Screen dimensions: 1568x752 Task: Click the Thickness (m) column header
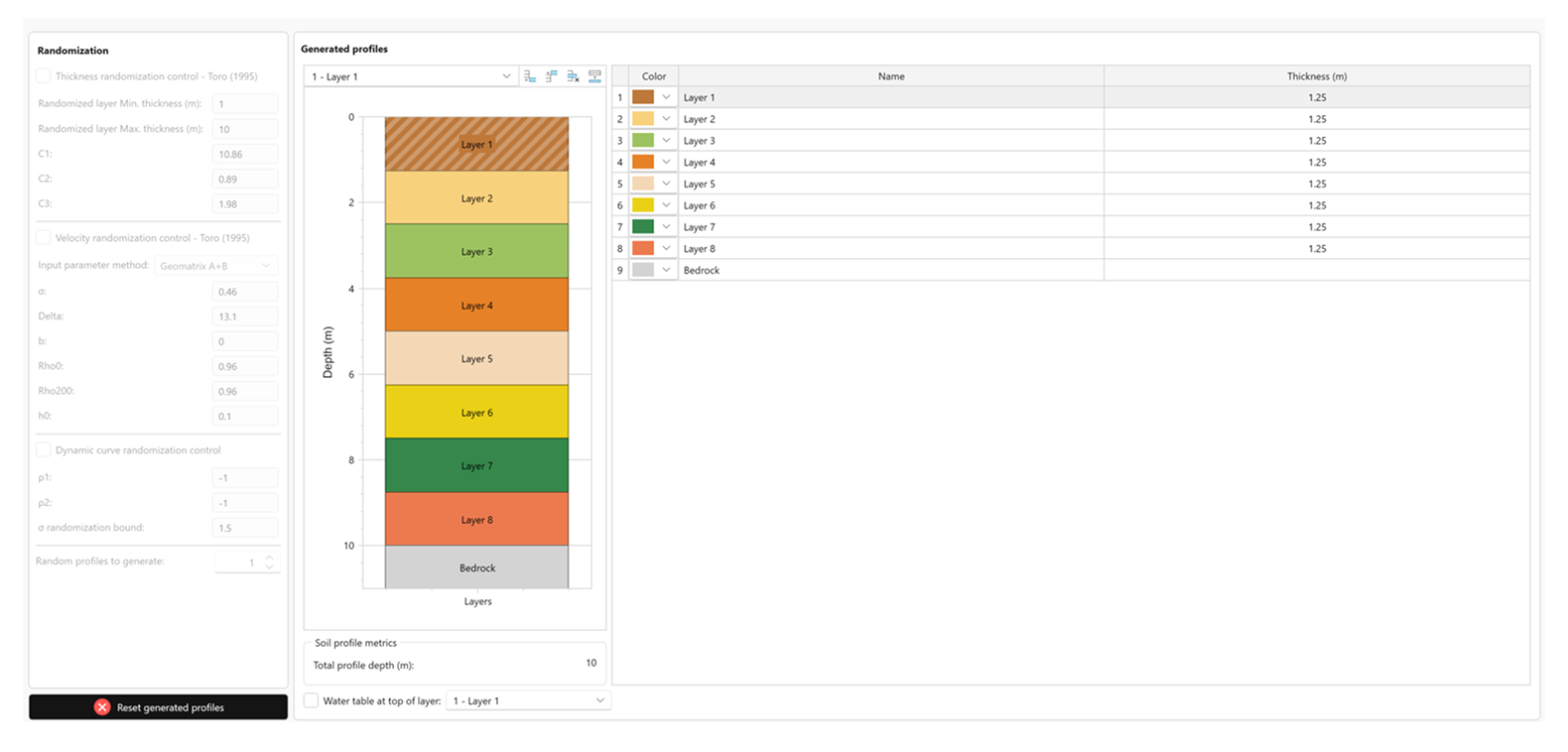click(x=1316, y=76)
